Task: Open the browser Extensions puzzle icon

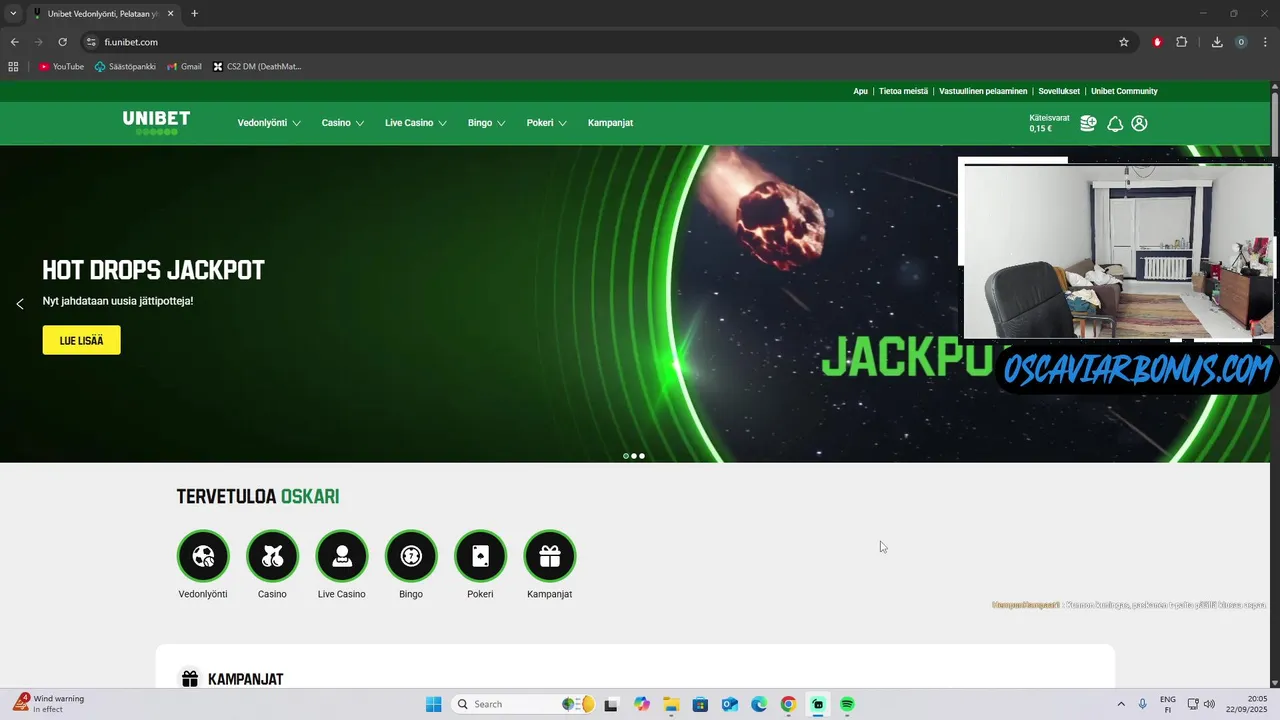Action: click(1182, 42)
